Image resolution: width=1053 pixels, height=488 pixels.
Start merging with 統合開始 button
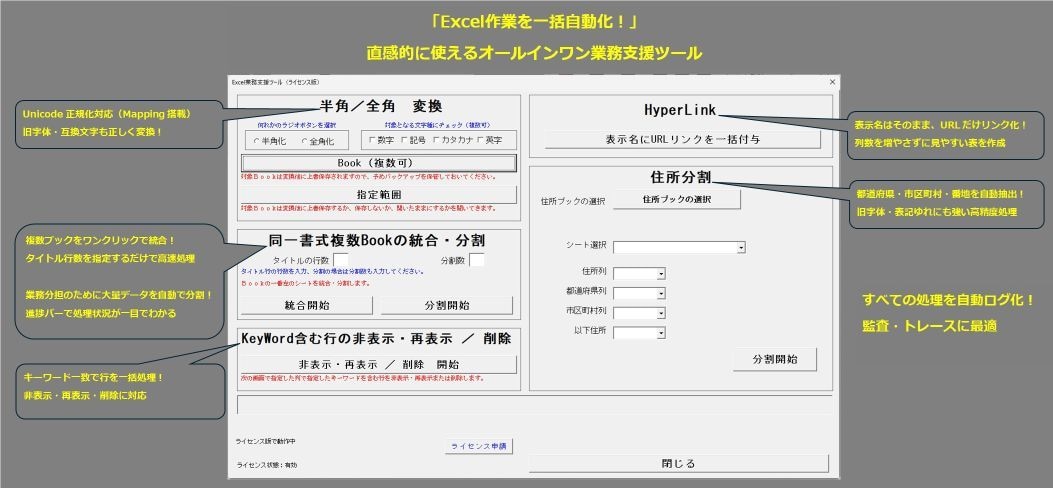[307, 305]
